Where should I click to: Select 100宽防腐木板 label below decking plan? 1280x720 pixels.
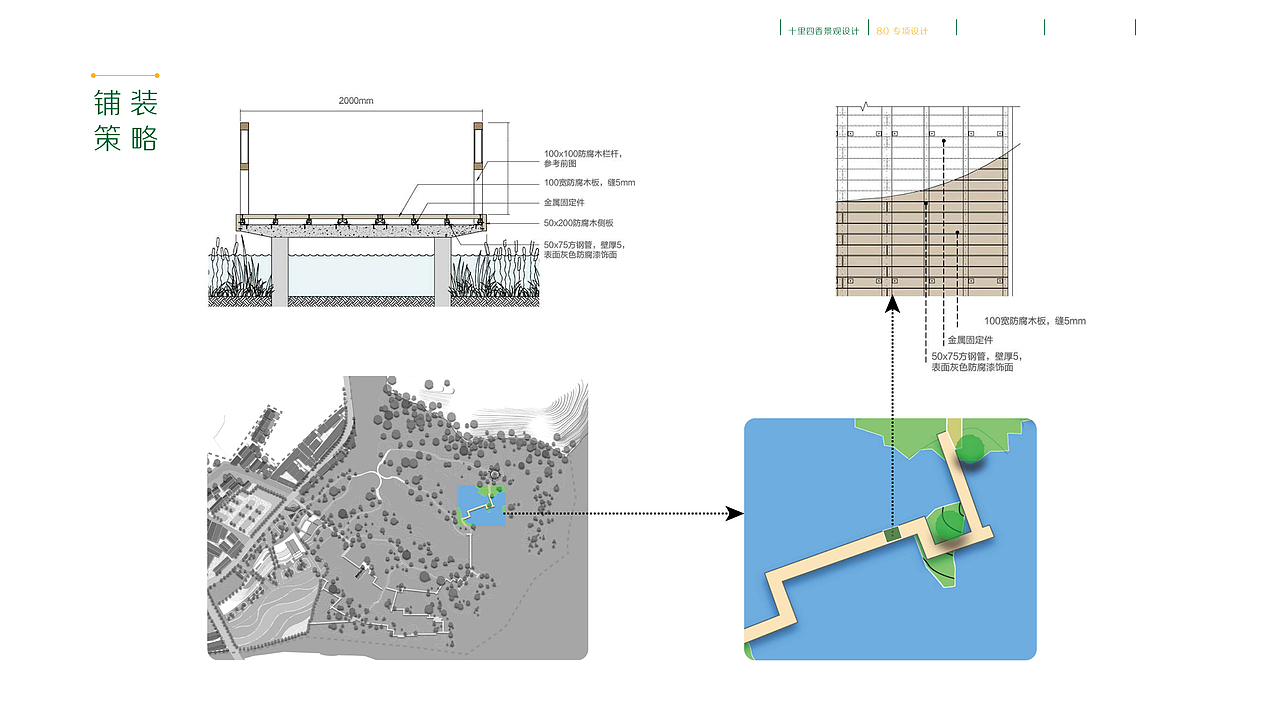(1034, 321)
